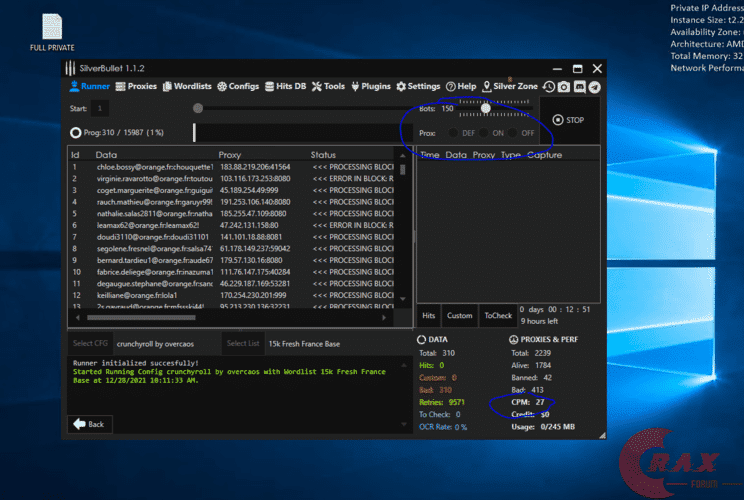Click the Back button
744x500 pixels.
tap(90, 424)
